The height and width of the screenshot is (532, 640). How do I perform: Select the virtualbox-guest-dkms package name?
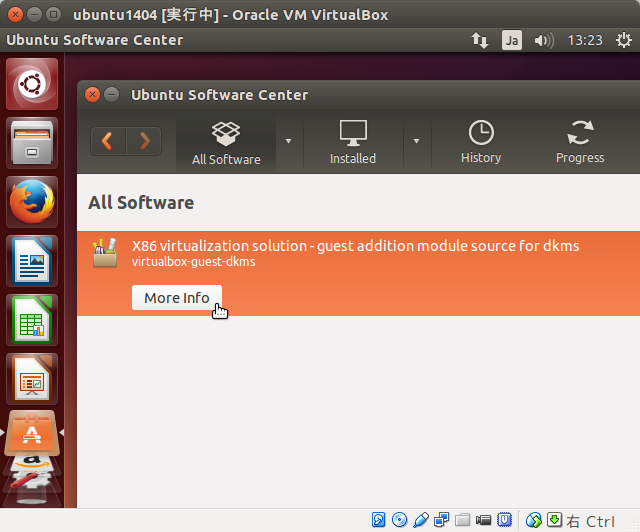tap(193, 262)
